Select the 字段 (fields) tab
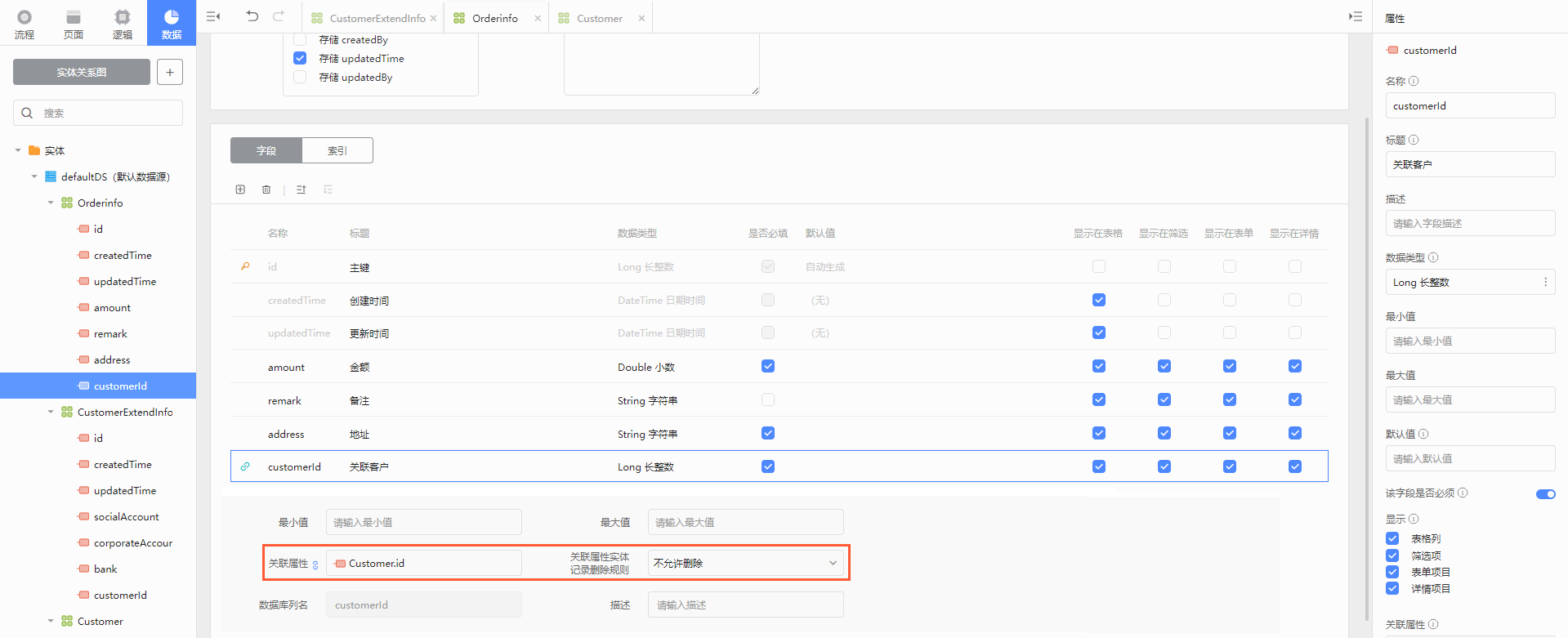 pos(266,150)
